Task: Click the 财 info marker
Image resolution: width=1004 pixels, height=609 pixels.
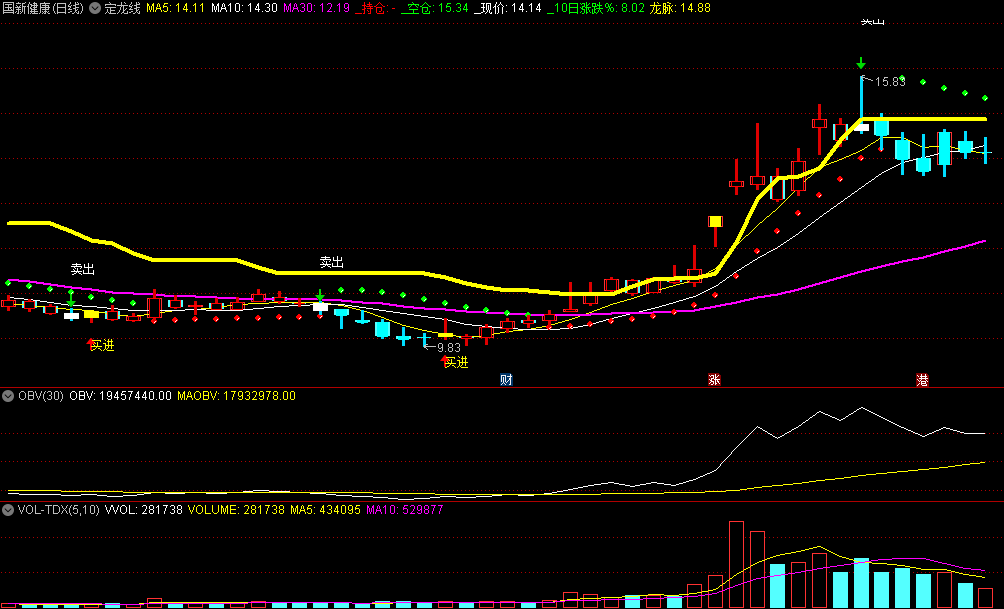Action: click(506, 380)
